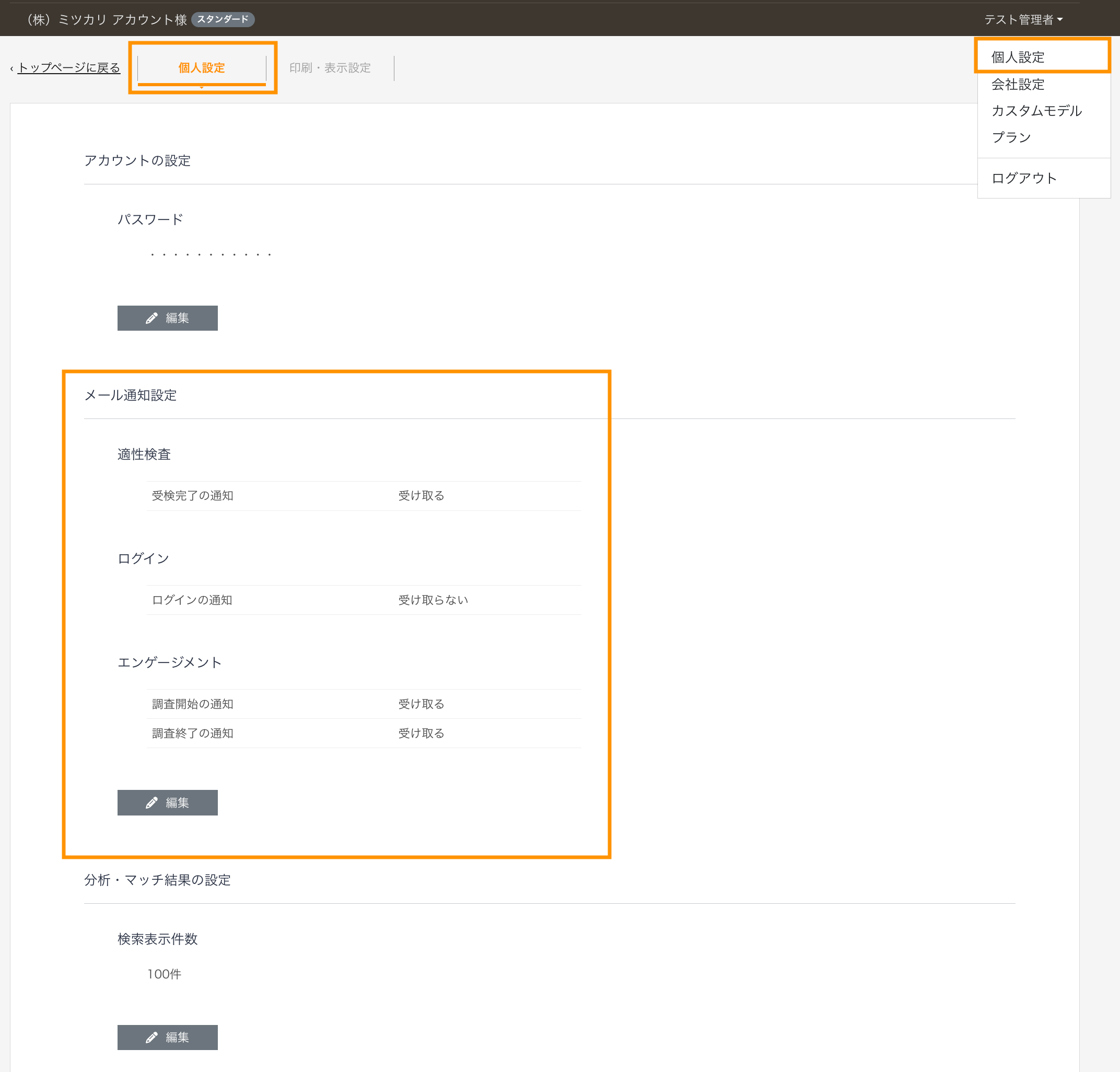Image resolution: width=1120 pixels, height=1072 pixels.
Task: Click the dropdown caret beside テスト管理者
Action: tap(1060, 19)
